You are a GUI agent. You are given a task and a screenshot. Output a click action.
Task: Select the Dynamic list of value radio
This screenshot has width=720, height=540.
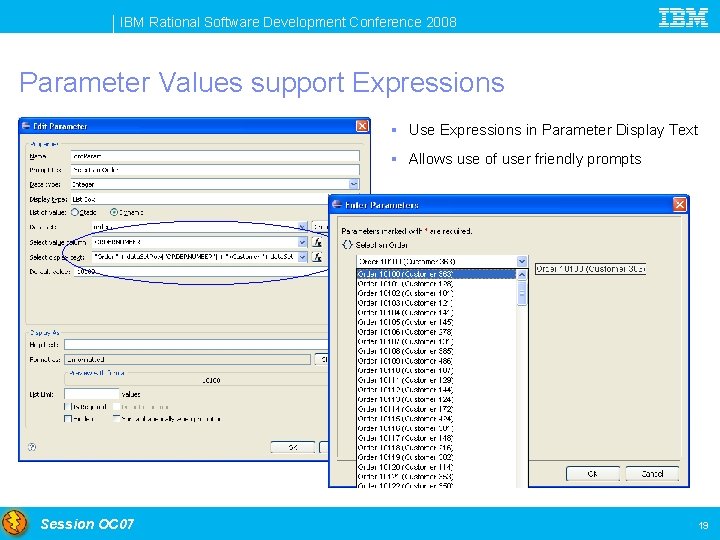pyautogui.click(x=114, y=212)
